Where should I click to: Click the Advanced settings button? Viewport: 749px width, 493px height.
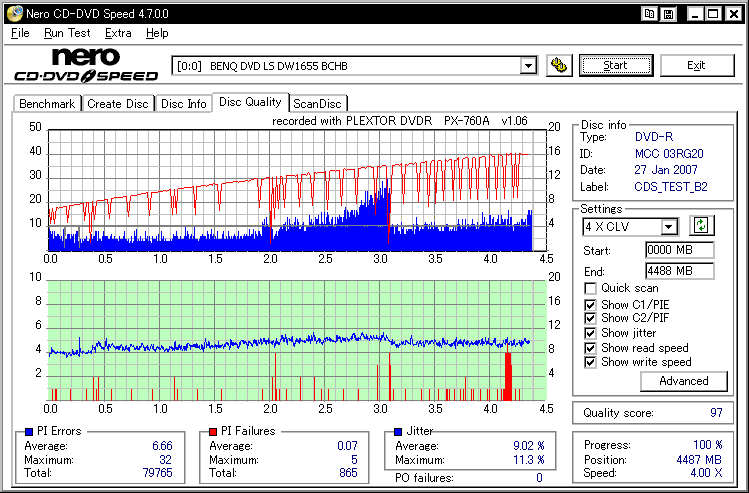(684, 381)
